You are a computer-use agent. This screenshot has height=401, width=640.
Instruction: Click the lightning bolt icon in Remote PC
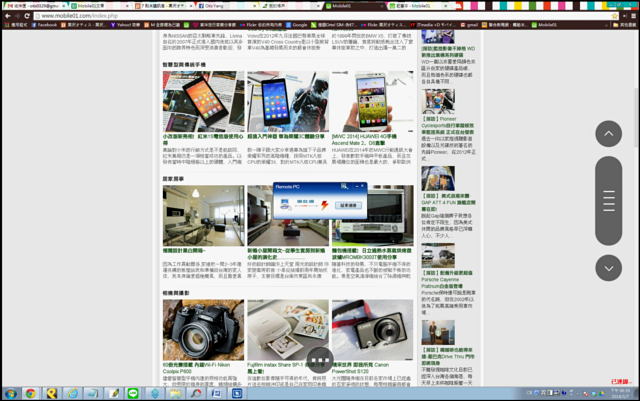point(324,205)
